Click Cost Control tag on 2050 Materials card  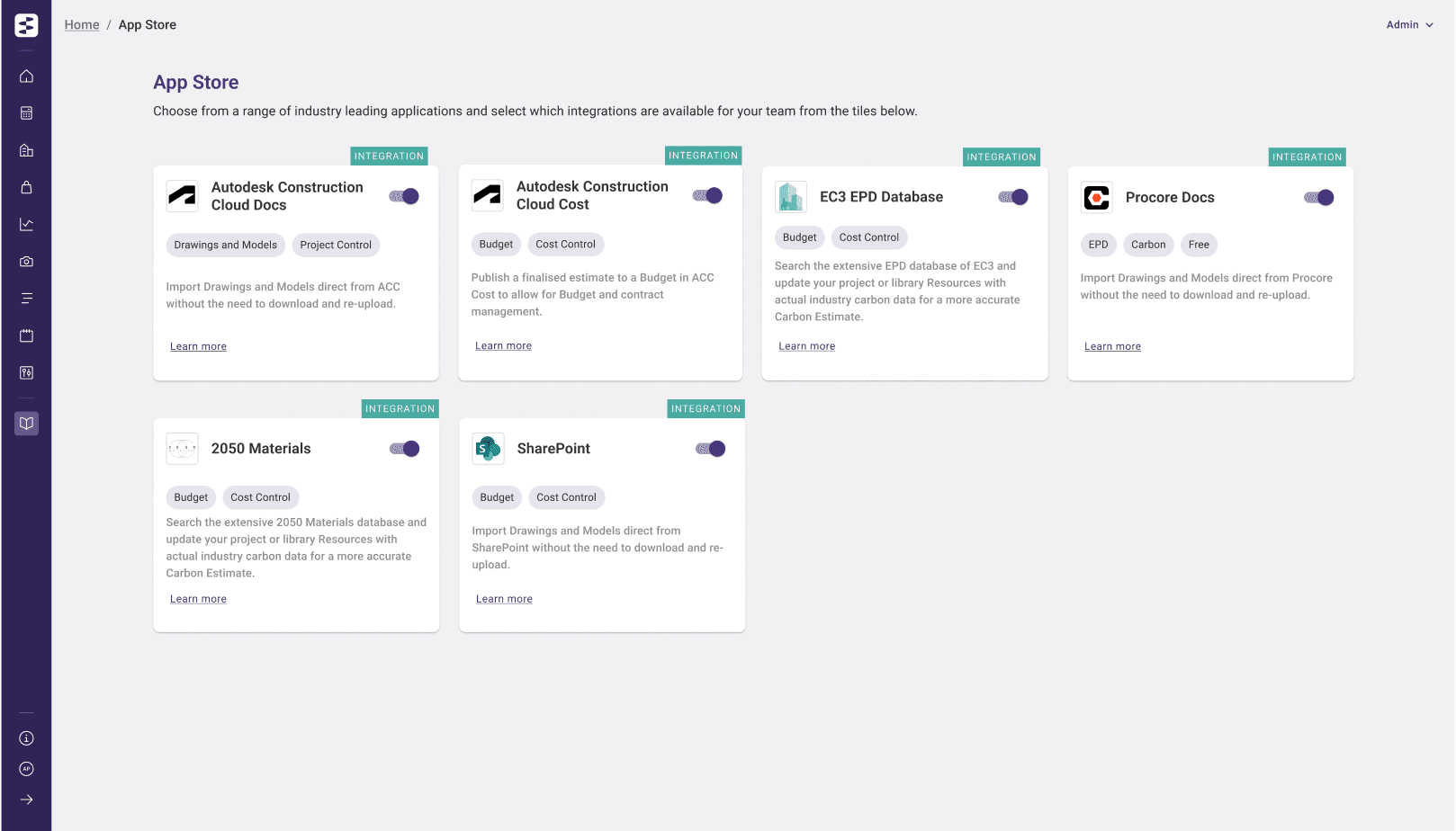(261, 497)
